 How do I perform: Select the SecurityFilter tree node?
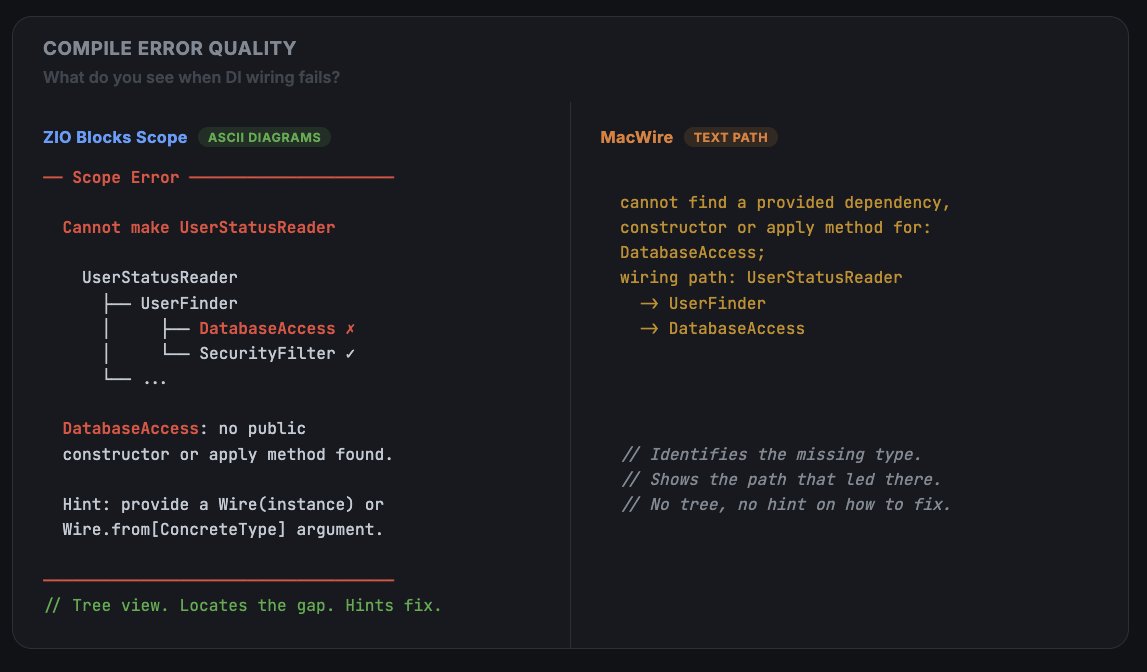[x=267, y=354]
